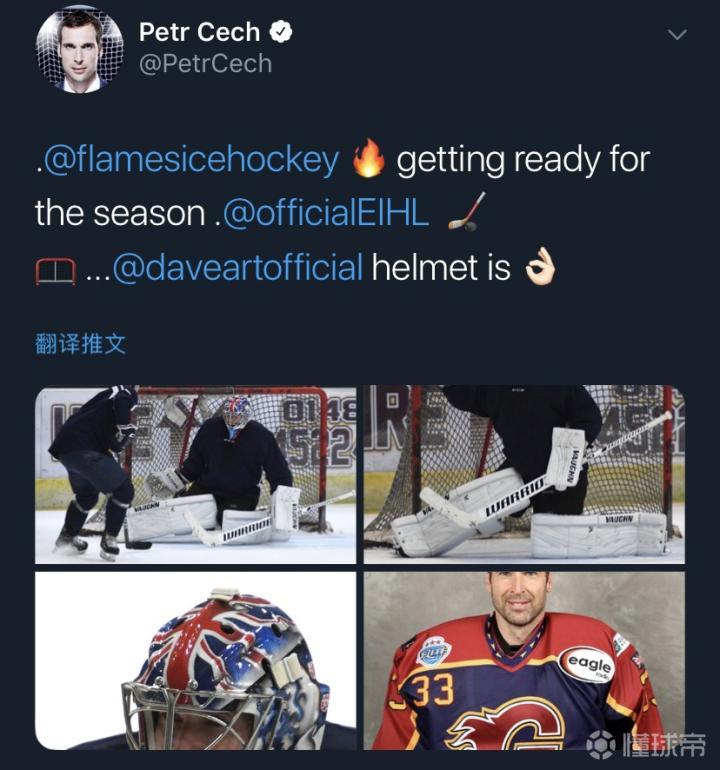The height and width of the screenshot is (770, 720).
Task: Expand the tweet options chevron
Action: click(x=677, y=35)
